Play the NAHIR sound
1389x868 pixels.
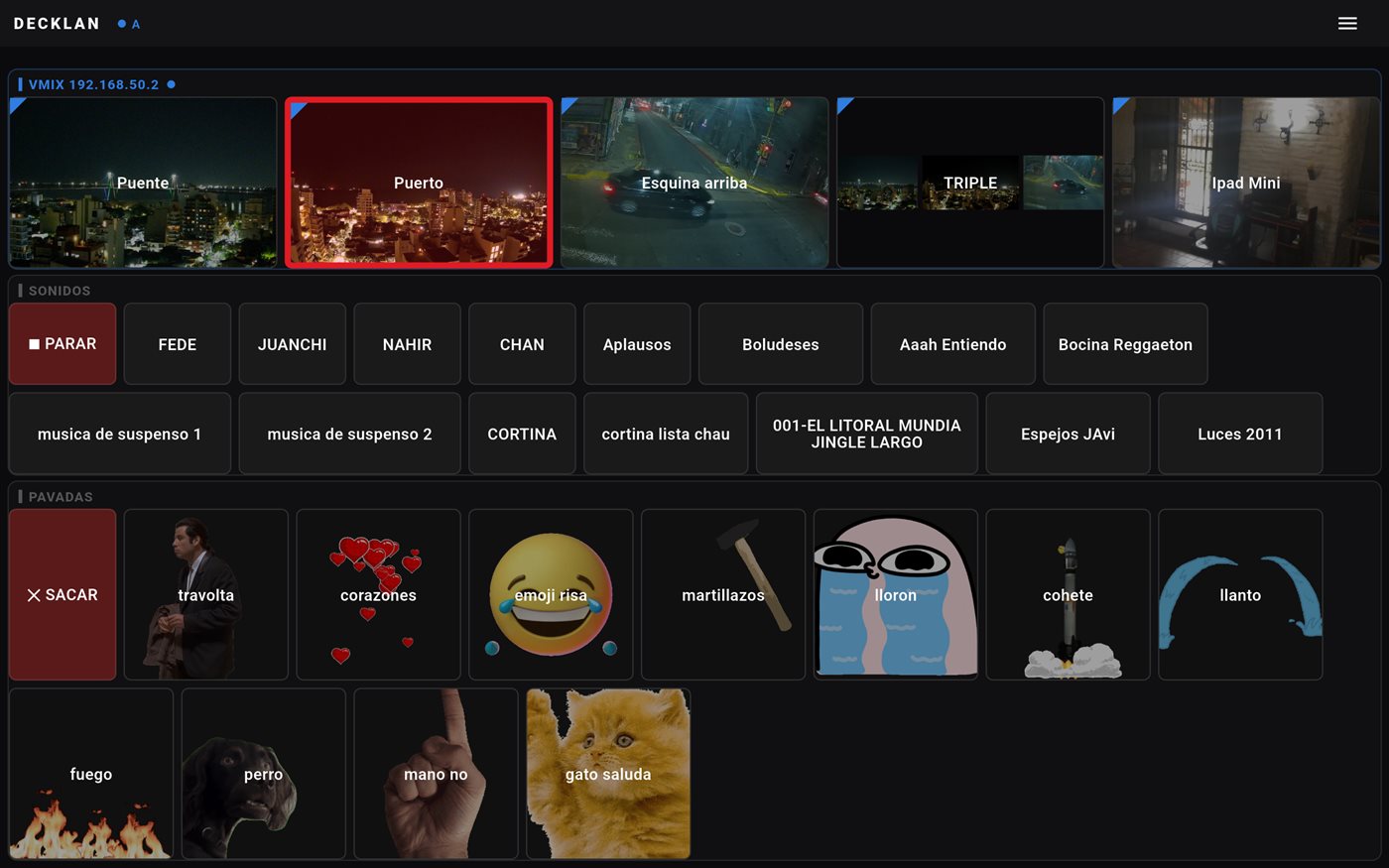(408, 344)
